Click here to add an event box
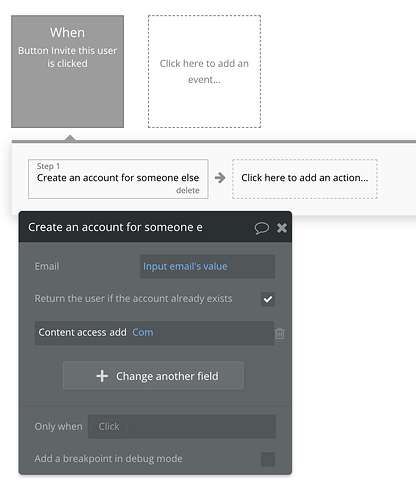 click(204, 71)
